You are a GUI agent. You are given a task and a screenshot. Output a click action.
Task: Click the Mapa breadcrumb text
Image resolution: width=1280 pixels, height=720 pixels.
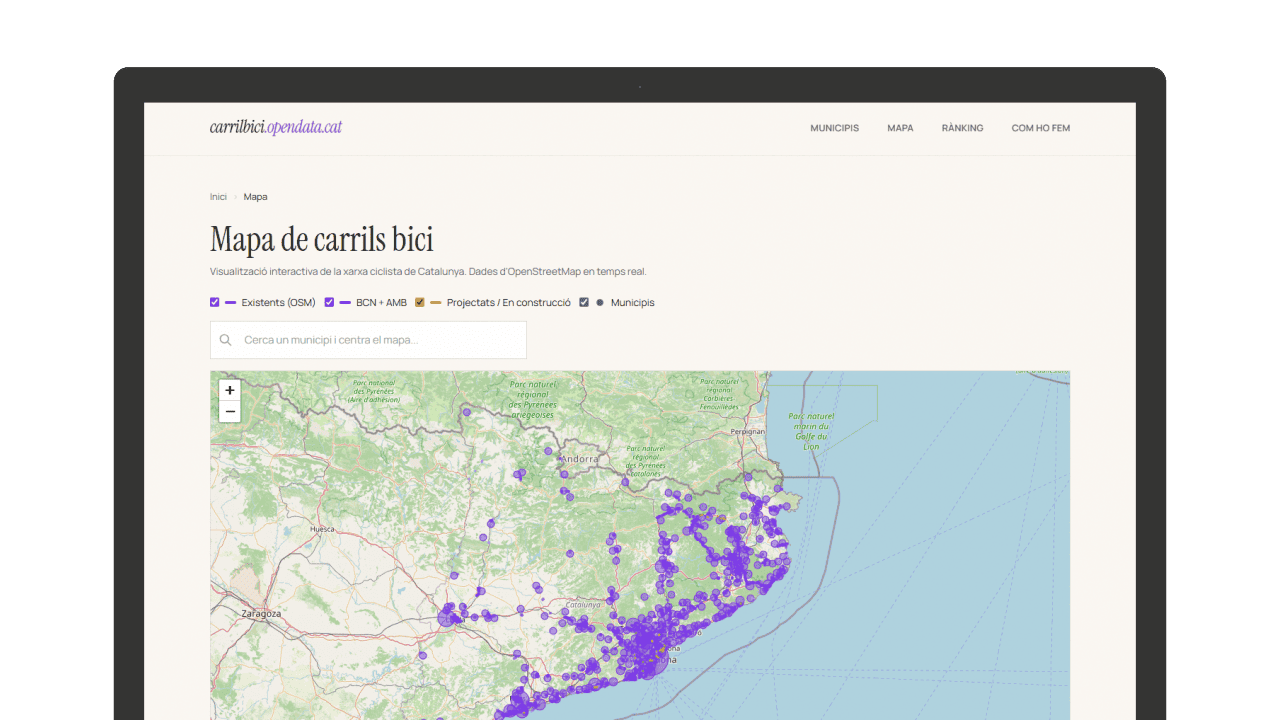[x=255, y=197]
